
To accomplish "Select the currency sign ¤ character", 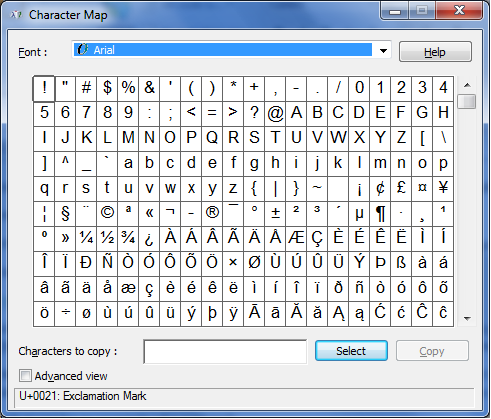I will pyautogui.click(x=422, y=189).
